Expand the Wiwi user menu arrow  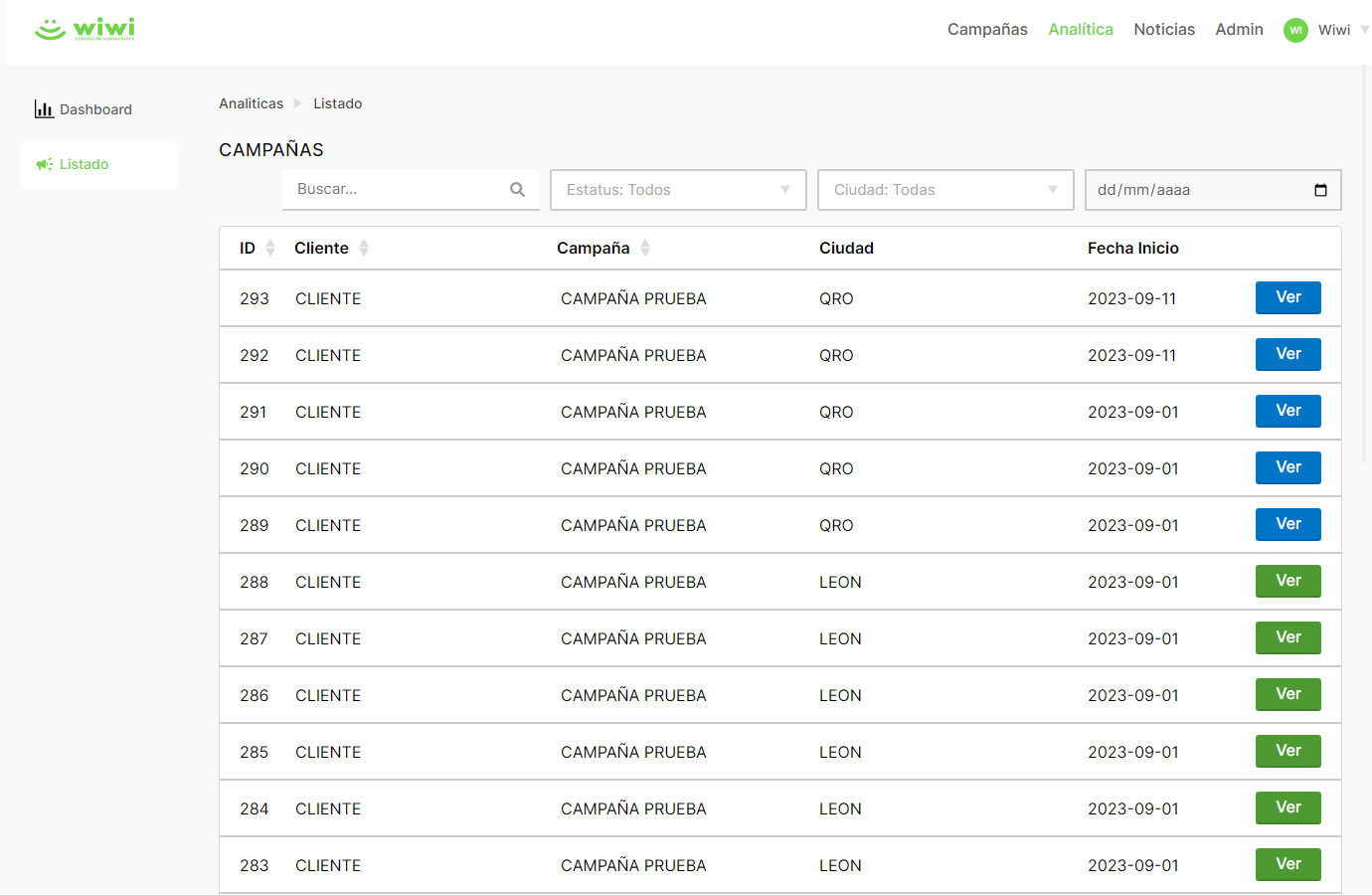[x=1364, y=30]
